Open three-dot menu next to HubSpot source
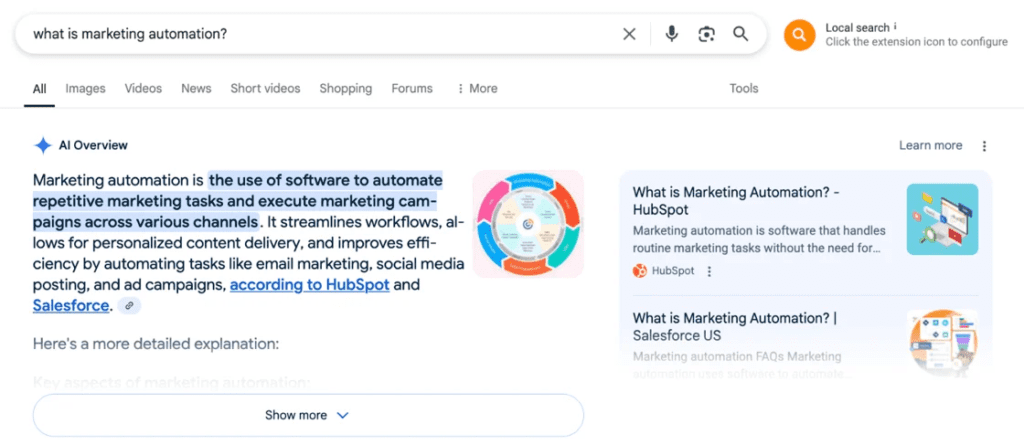 (709, 271)
